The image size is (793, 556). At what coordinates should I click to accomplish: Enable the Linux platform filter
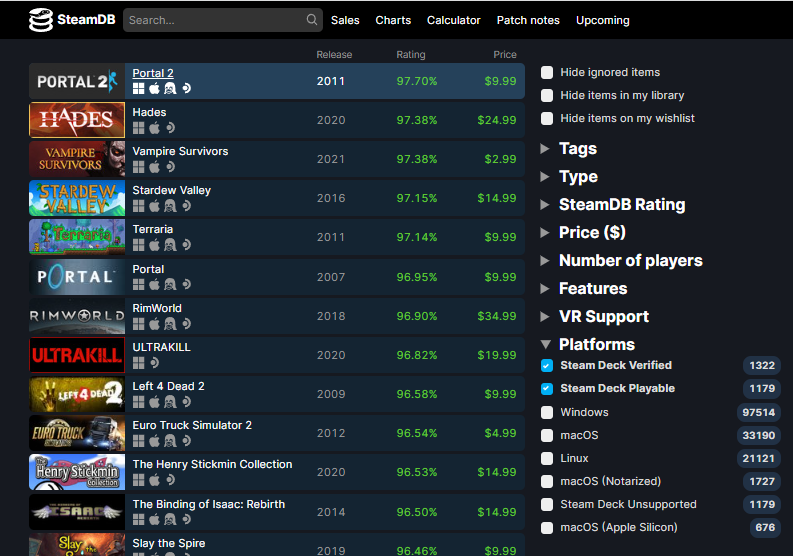tap(547, 458)
